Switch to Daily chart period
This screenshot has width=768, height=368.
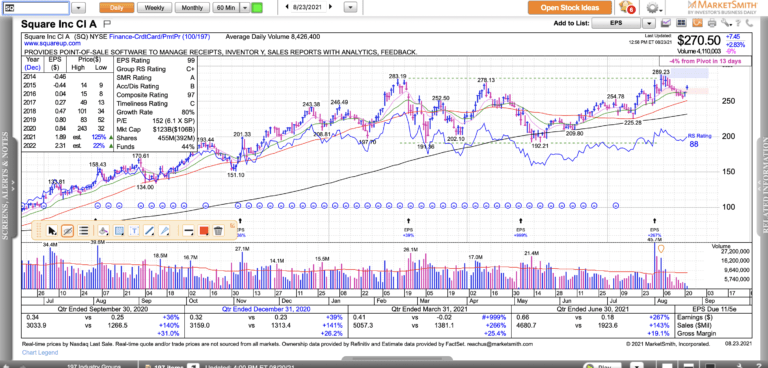117,8
